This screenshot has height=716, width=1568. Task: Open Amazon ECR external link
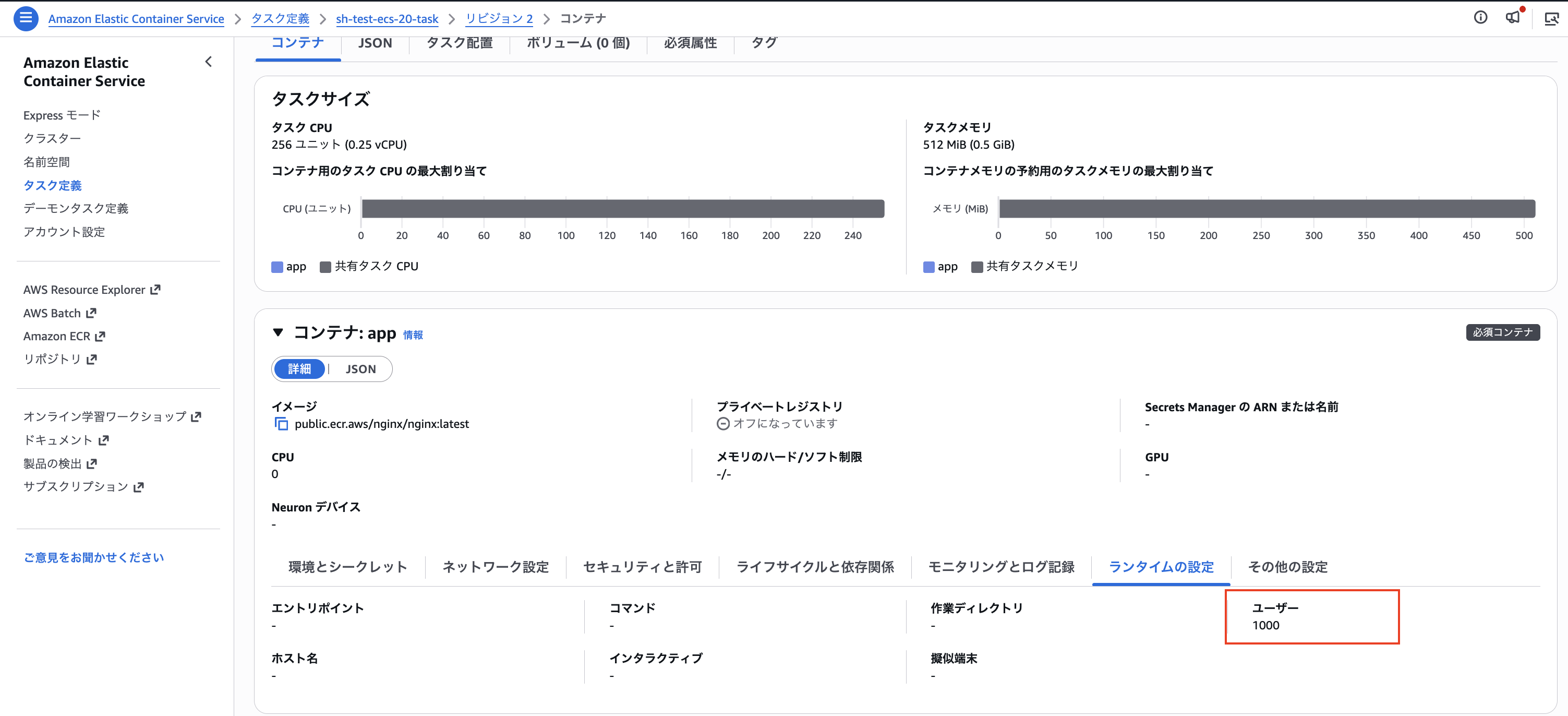click(64, 336)
